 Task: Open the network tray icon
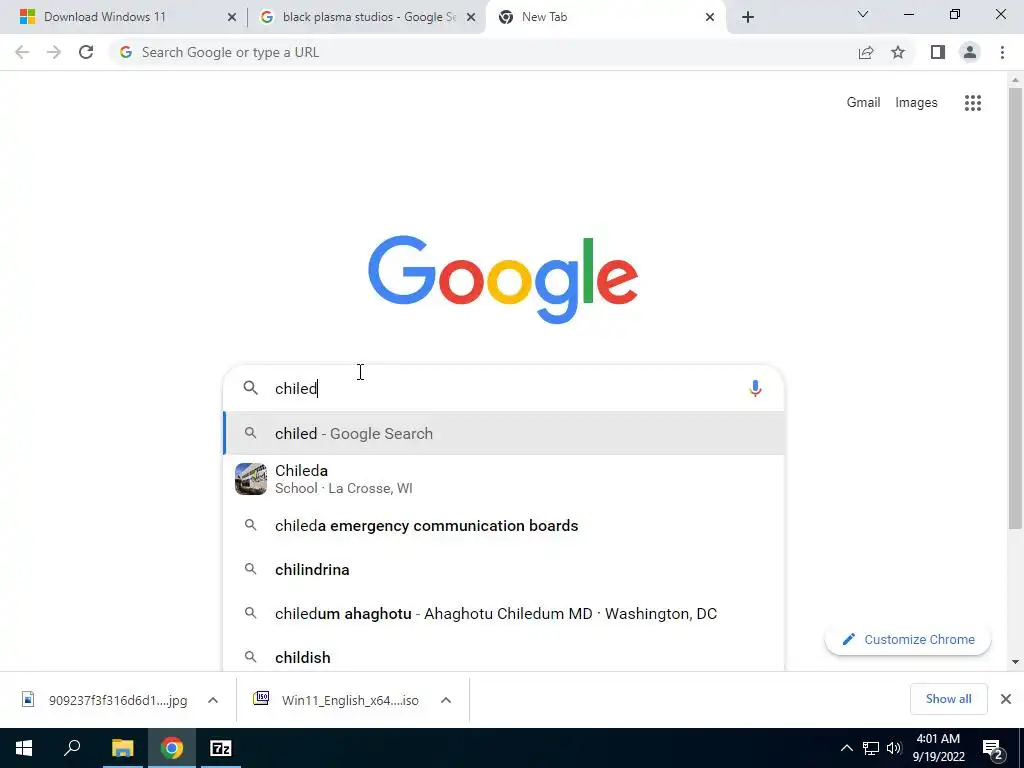click(871, 748)
